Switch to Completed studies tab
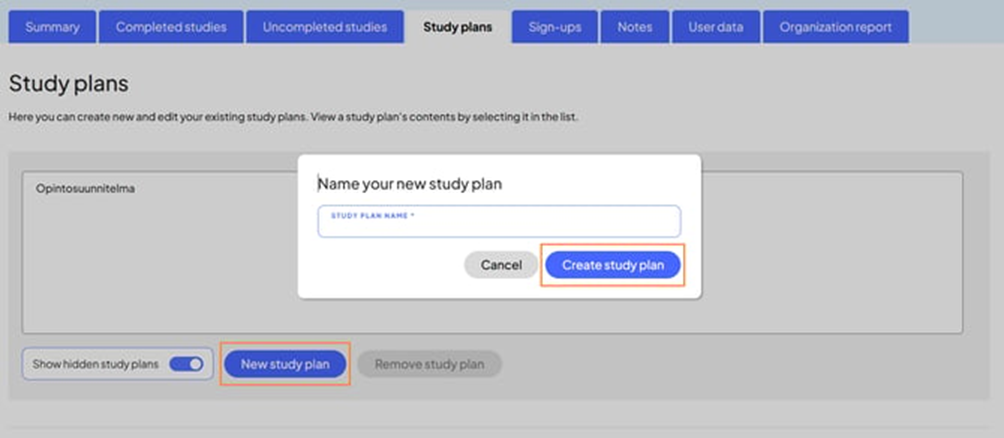Screen dimensions: 1004x438 coord(171,27)
